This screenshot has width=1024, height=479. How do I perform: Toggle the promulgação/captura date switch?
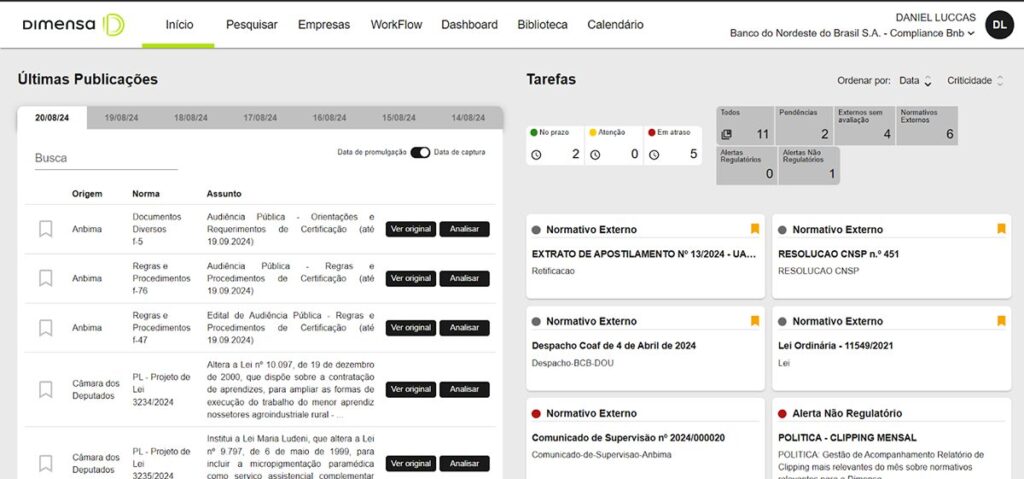pyautogui.click(x=420, y=152)
